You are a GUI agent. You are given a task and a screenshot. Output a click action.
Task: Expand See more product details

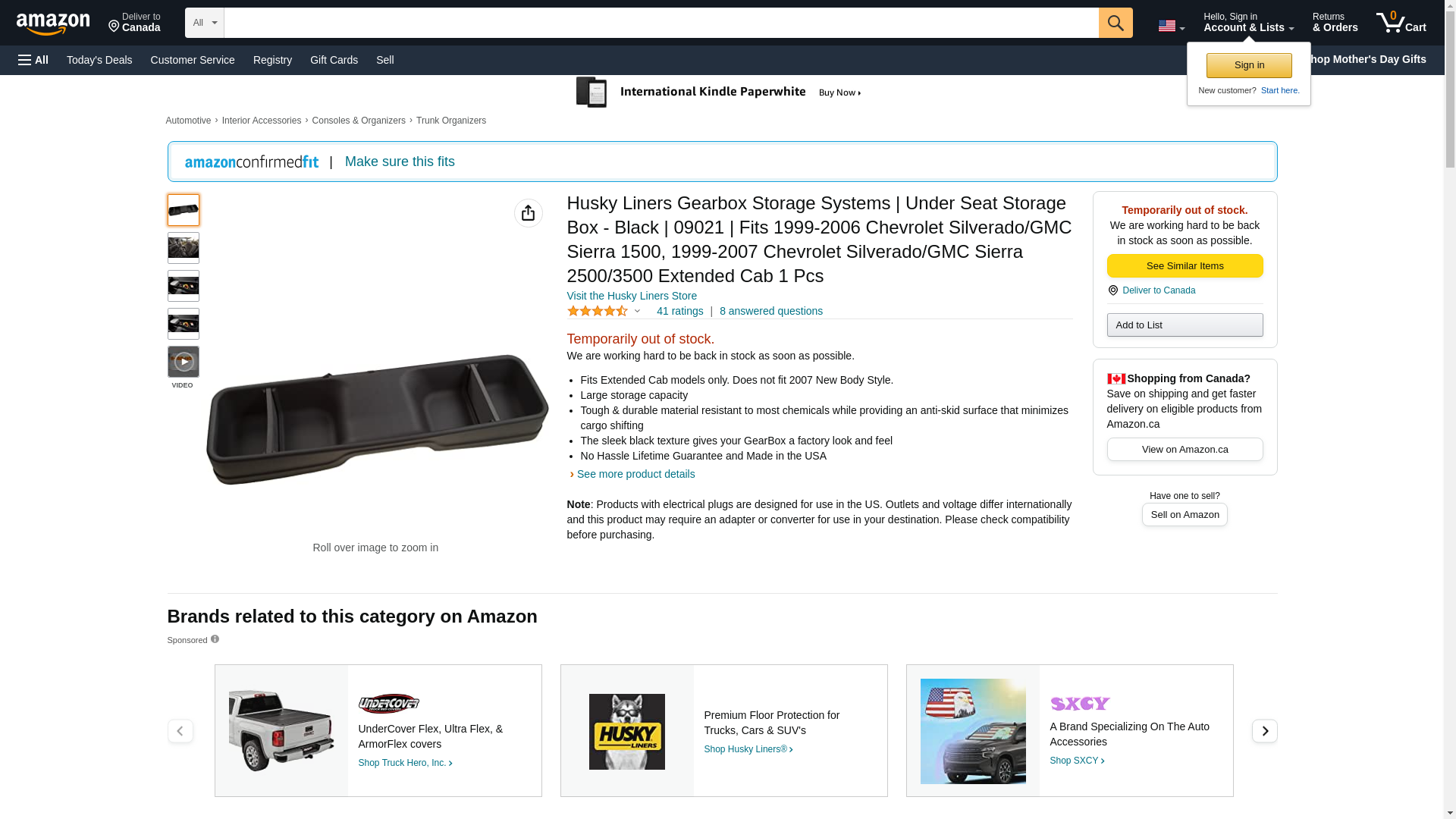point(635,474)
